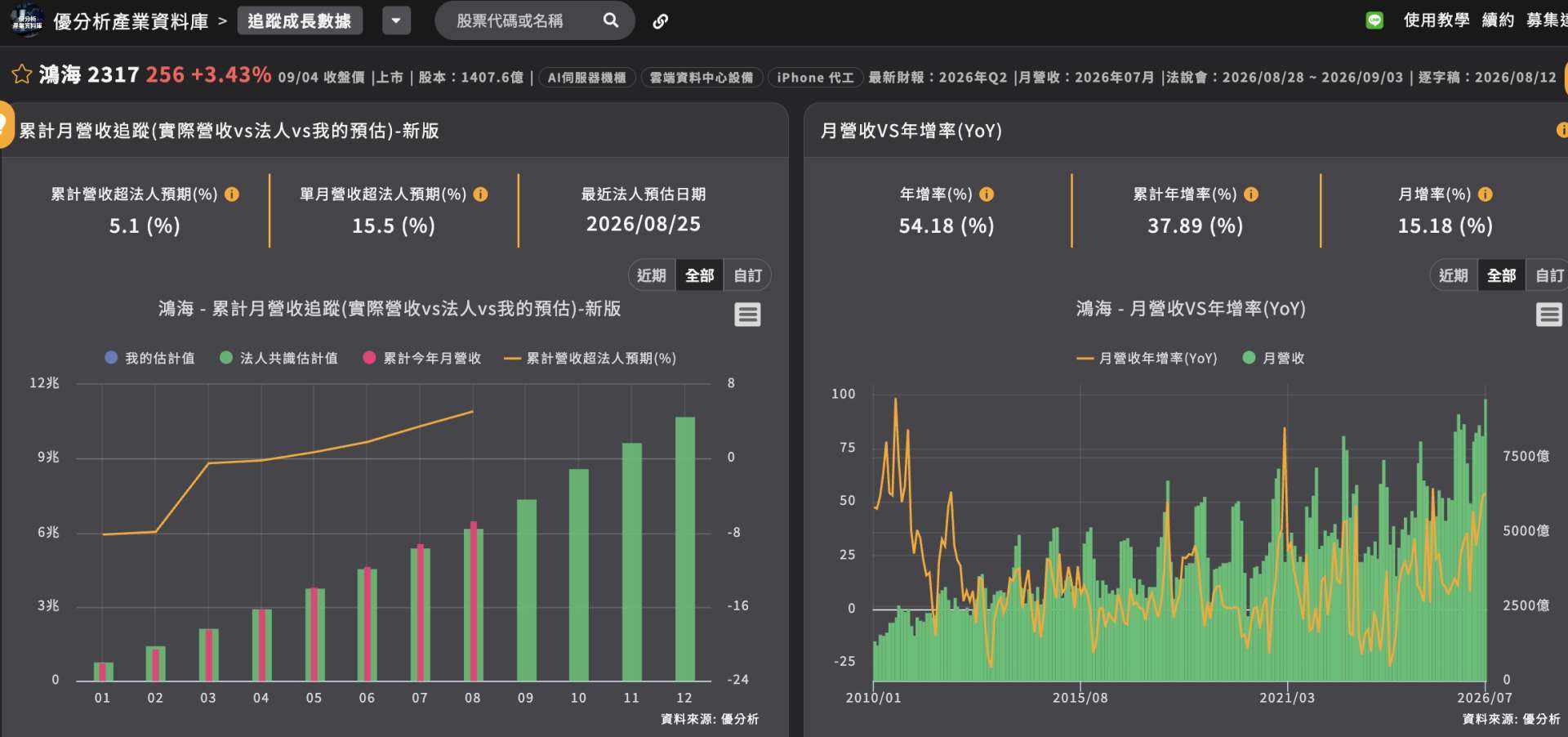
Task: Click the 12 month green bar
Action: pyautogui.click(x=684, y=548)
